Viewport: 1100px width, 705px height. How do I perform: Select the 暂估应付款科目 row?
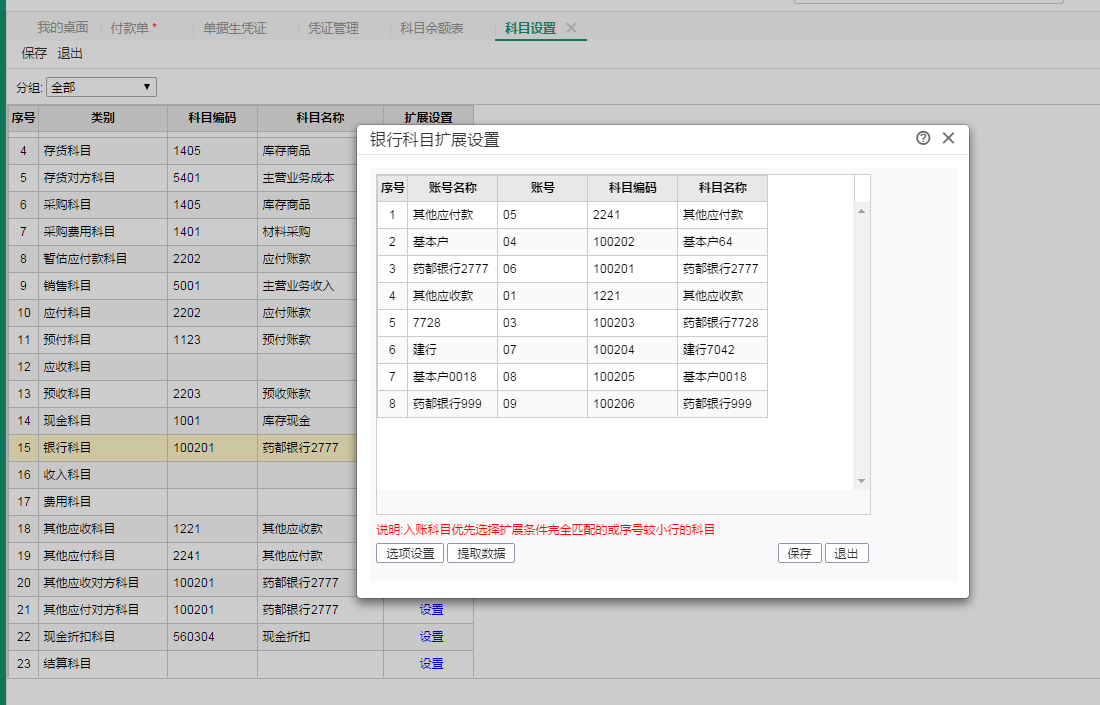(182, 259)
